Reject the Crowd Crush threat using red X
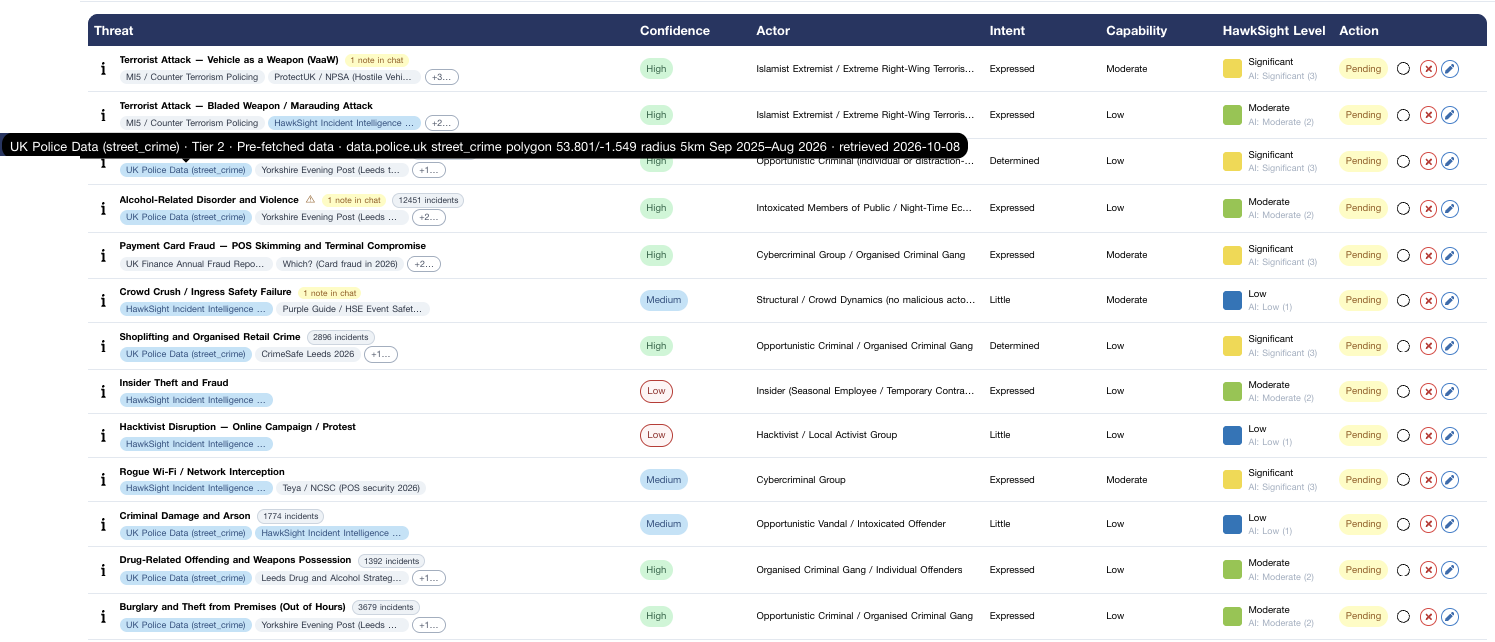The width and height of the screenshot is (1495, 642). coord(1428,300)
